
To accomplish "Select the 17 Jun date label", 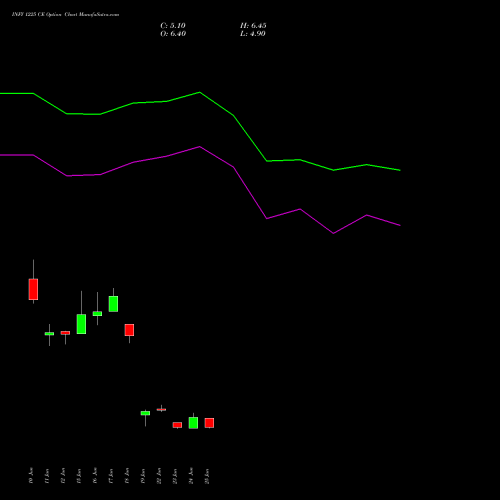I will (x=111, y=476).
